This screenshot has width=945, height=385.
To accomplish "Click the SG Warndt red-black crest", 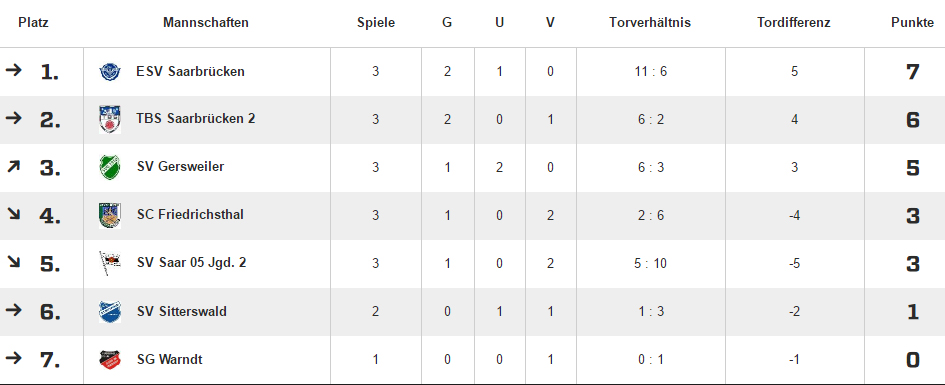I will 110,360.
